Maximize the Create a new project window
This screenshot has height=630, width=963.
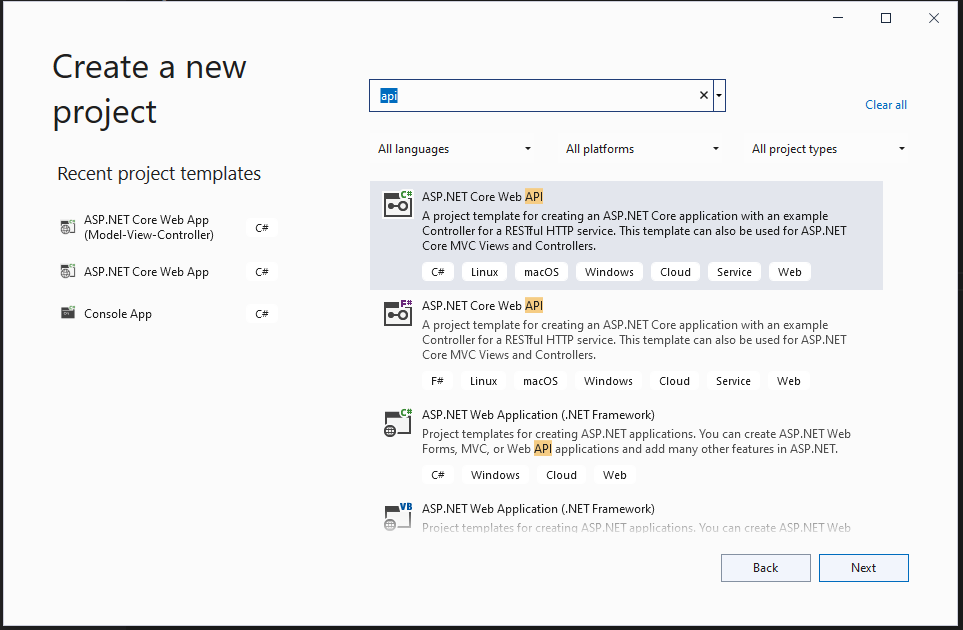click(885, 18)
